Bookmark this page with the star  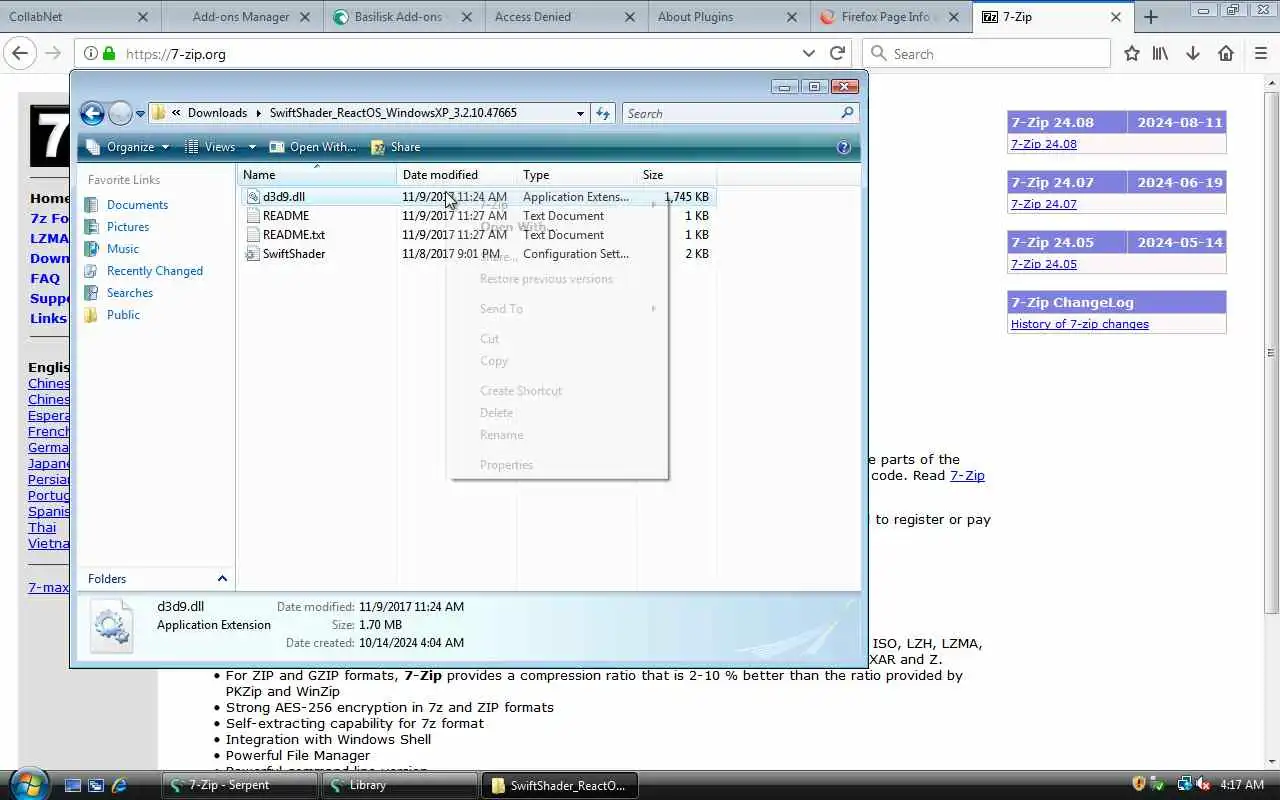click(x=1131, y=54)
